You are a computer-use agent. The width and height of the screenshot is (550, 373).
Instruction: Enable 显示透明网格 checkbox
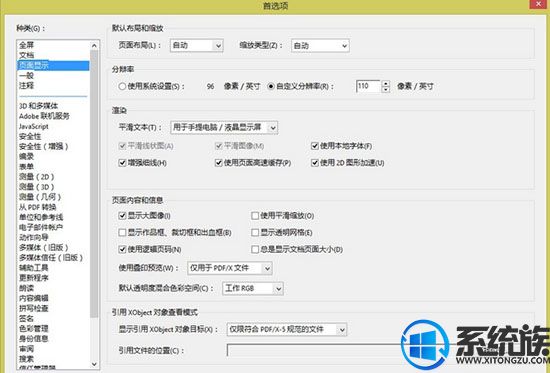tap(255, 233)
